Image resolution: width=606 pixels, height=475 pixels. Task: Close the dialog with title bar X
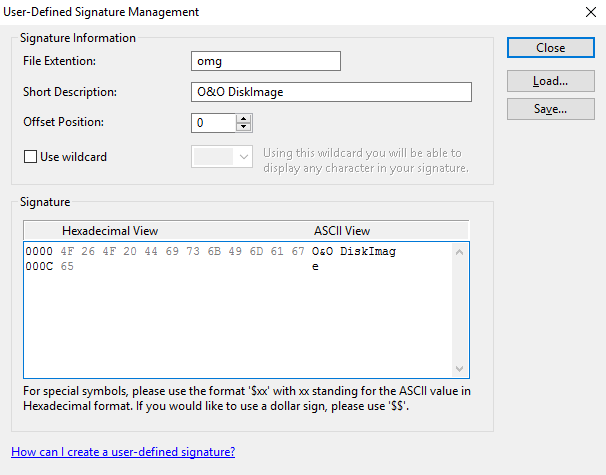[587, 12]
